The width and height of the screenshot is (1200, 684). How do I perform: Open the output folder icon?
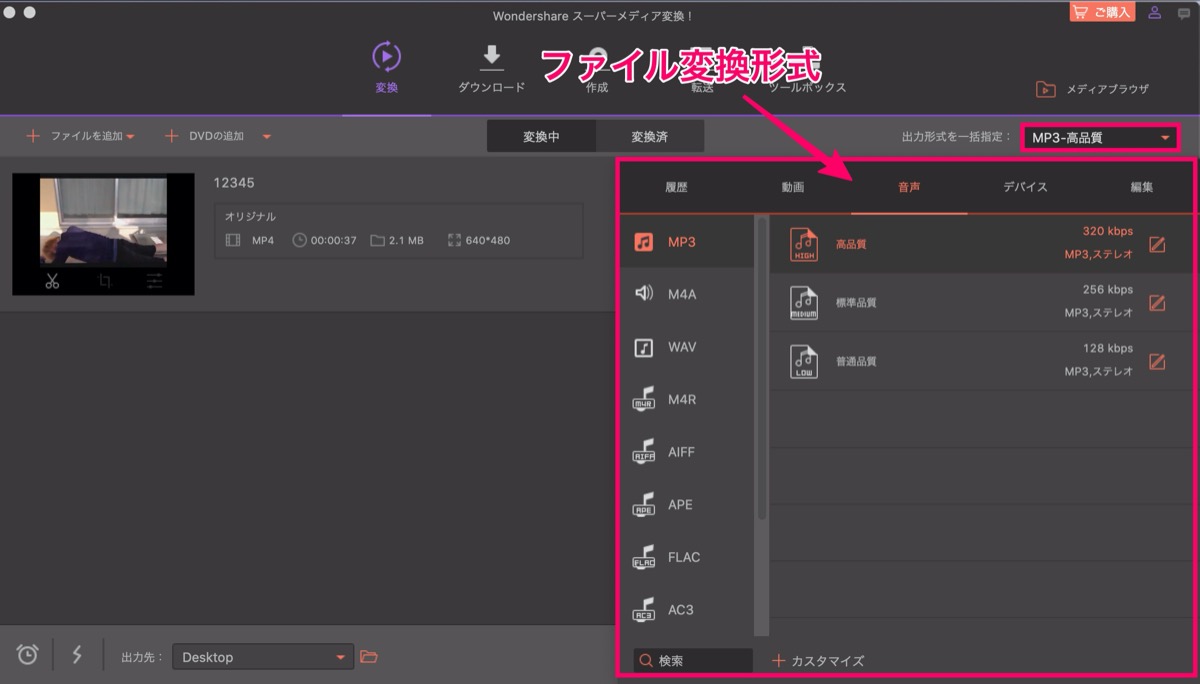(x=369, y=657)
